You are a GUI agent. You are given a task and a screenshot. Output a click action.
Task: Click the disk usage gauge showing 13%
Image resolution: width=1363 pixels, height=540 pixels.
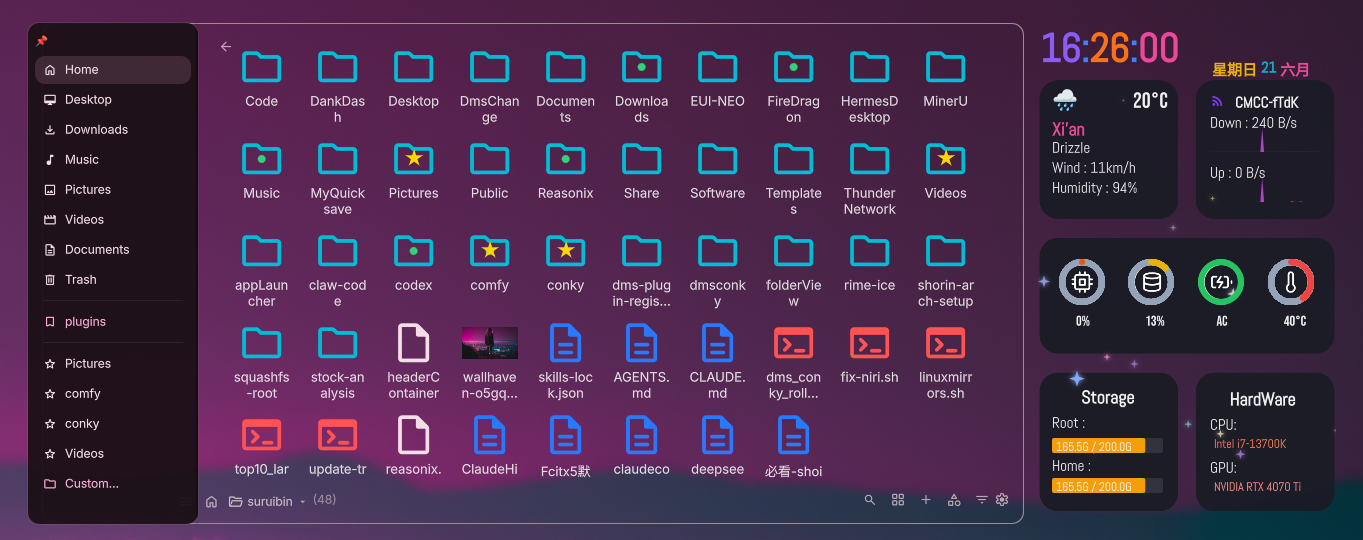[1151, 283]
